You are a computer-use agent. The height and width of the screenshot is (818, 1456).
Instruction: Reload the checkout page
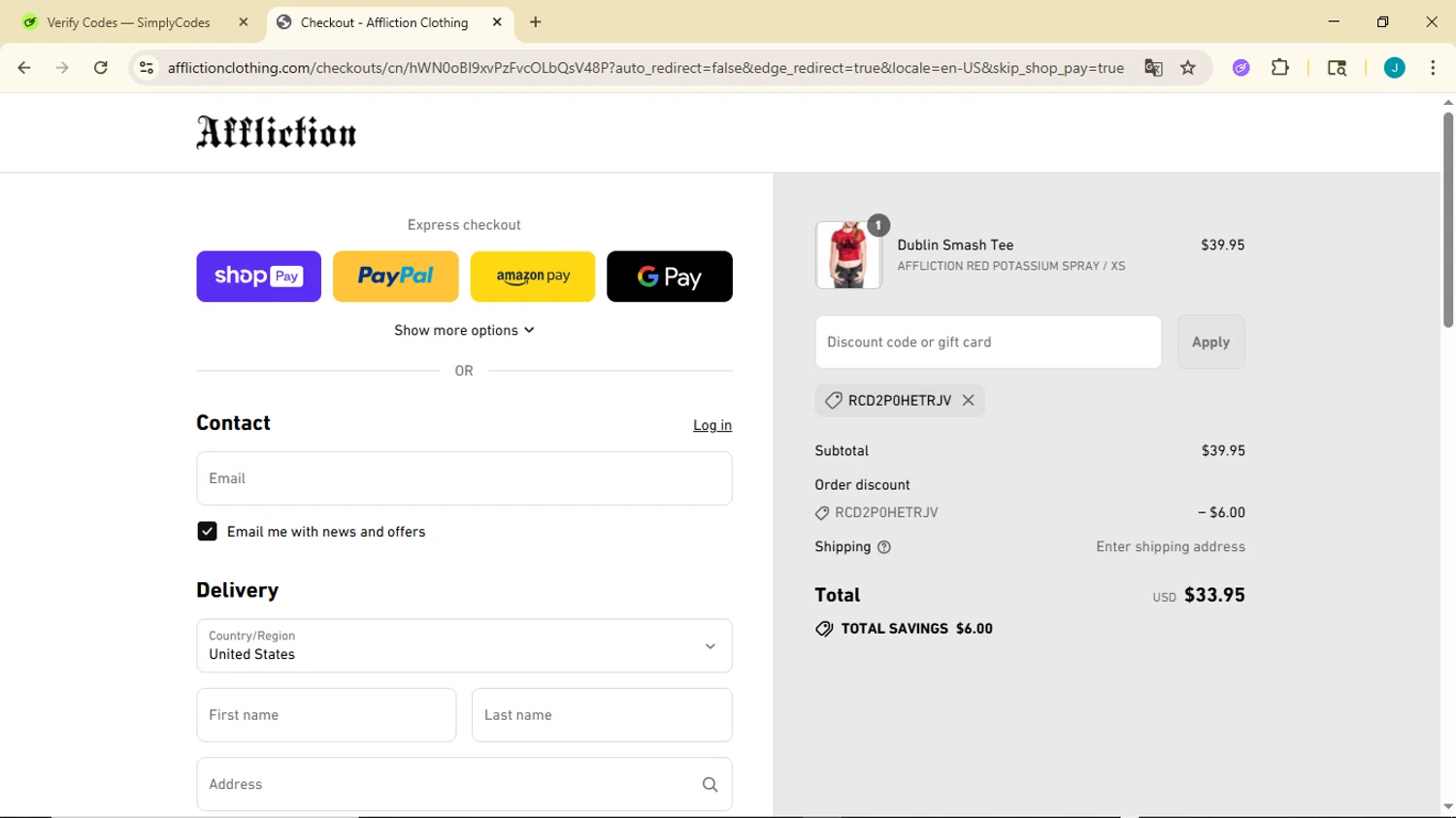point(101,68)
